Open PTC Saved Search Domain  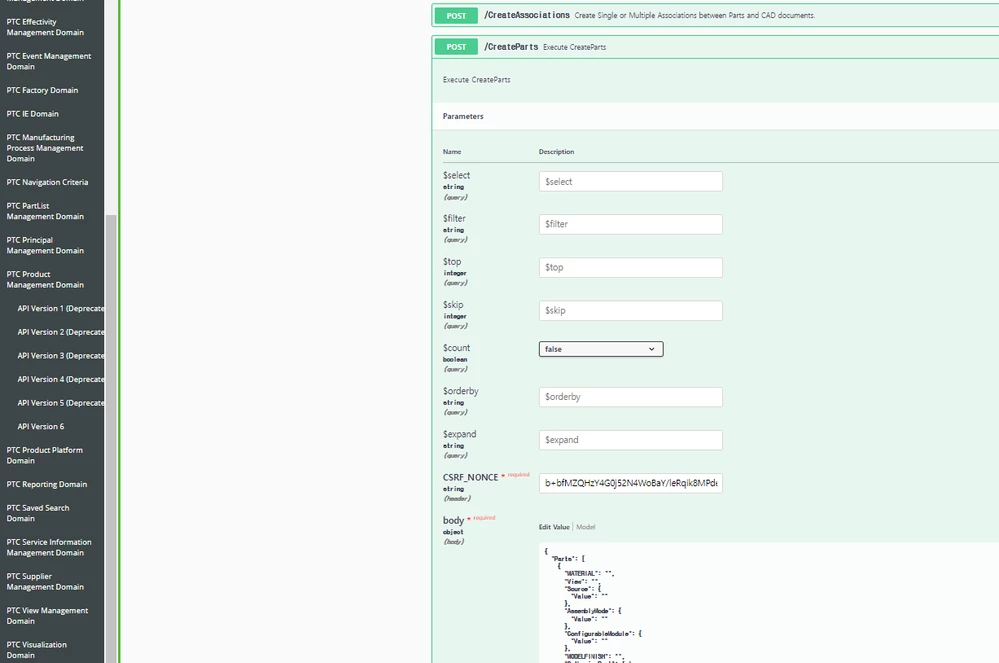pos(38,513)
